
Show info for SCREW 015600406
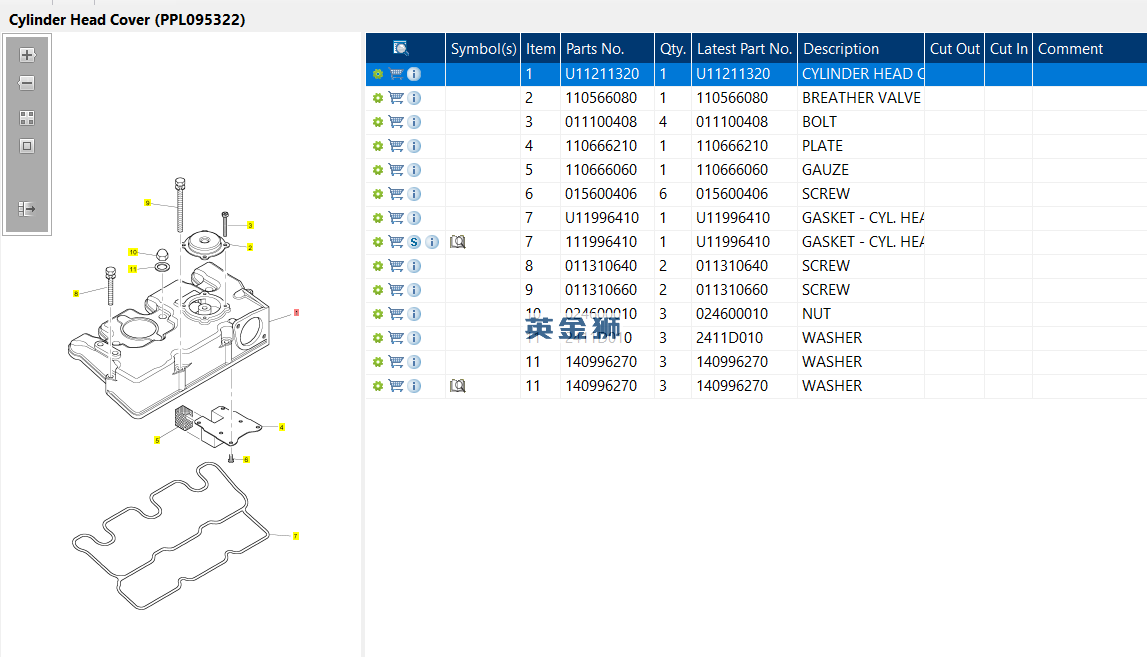coord(414,194)
